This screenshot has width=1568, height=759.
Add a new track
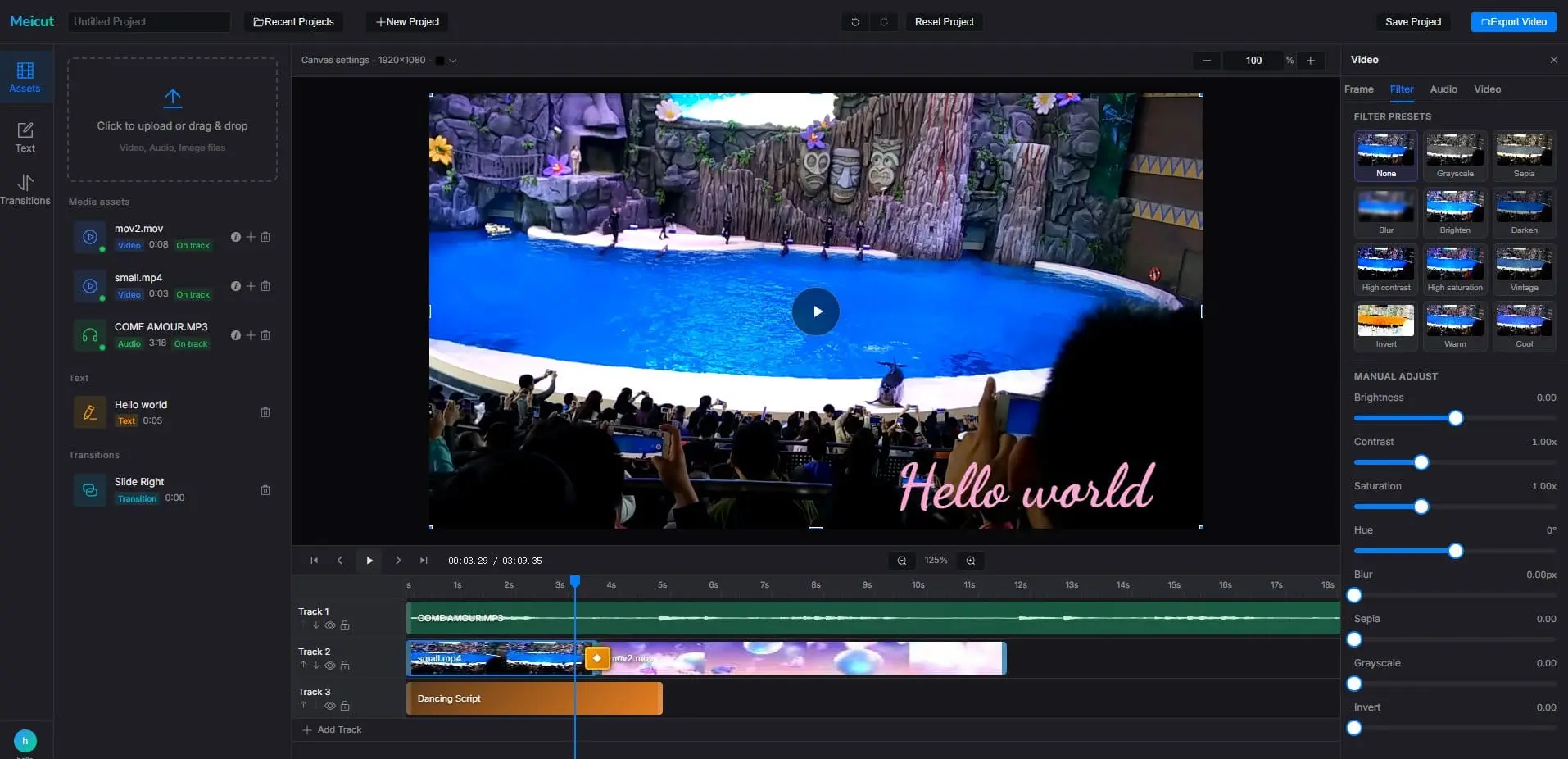(333, 729)
